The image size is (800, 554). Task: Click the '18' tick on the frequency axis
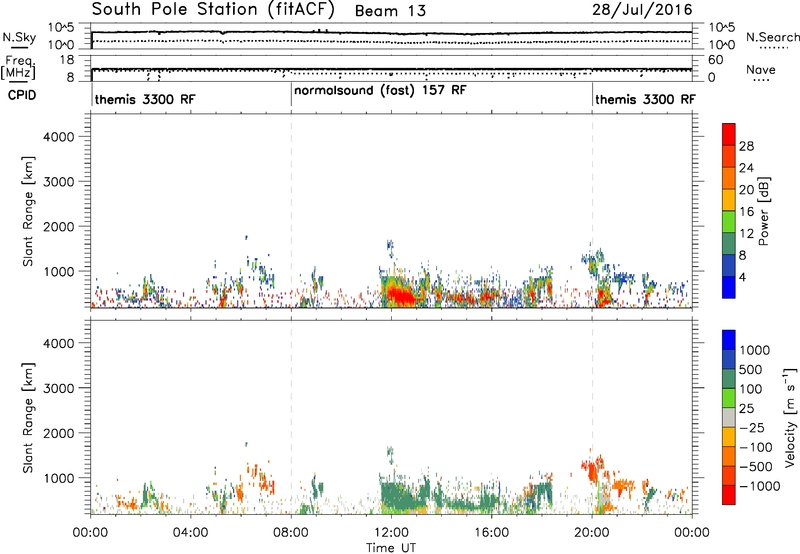[67, 60]
